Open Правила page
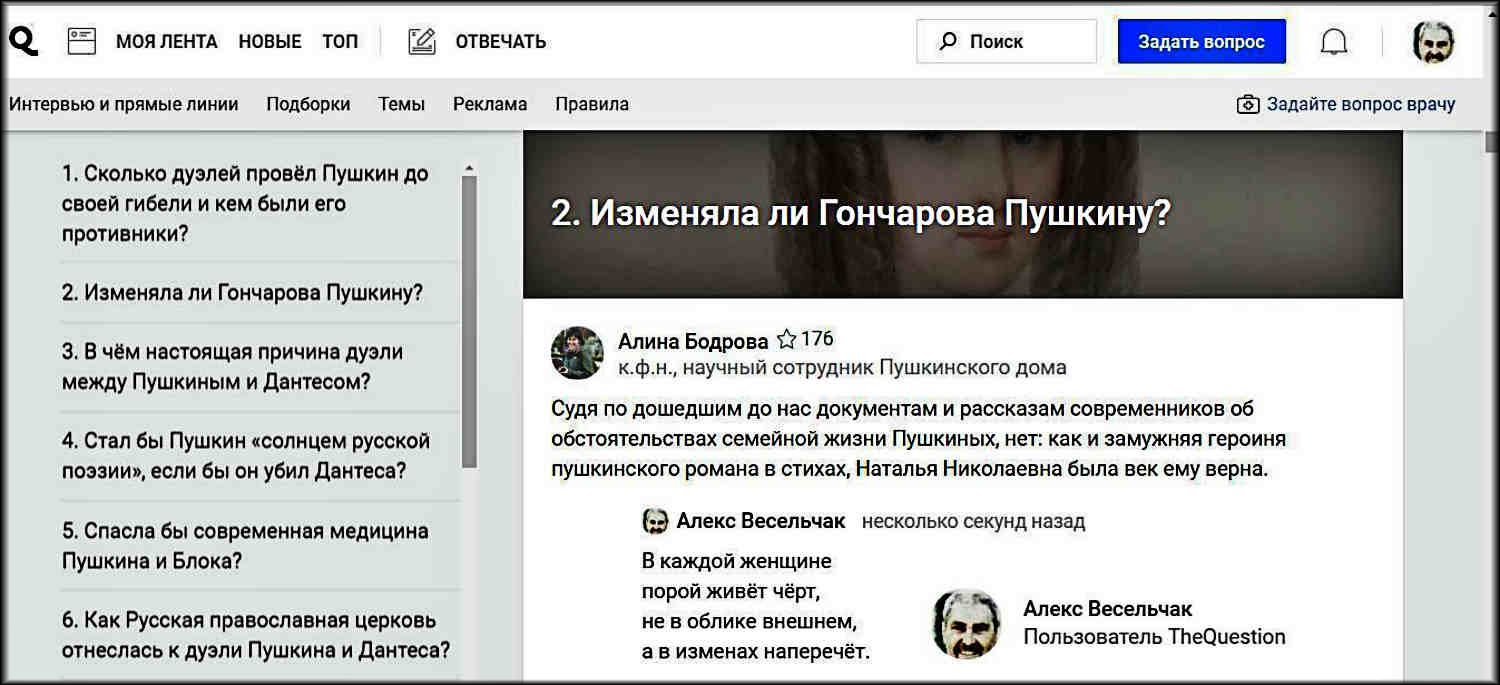Image resolution: width=1500 pixels, height=685 pixels. [592, 104]
